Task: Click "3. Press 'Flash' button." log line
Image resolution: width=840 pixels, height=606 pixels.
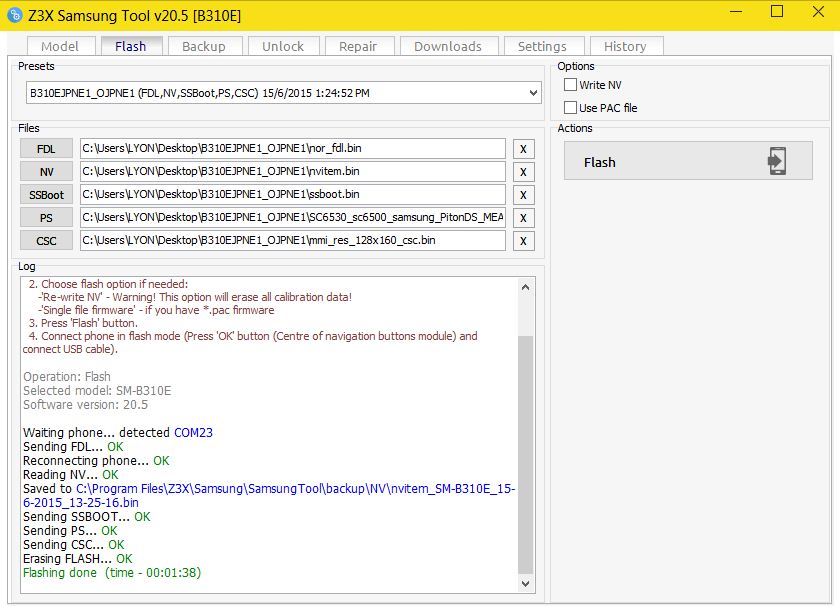Action: [83, 323]
